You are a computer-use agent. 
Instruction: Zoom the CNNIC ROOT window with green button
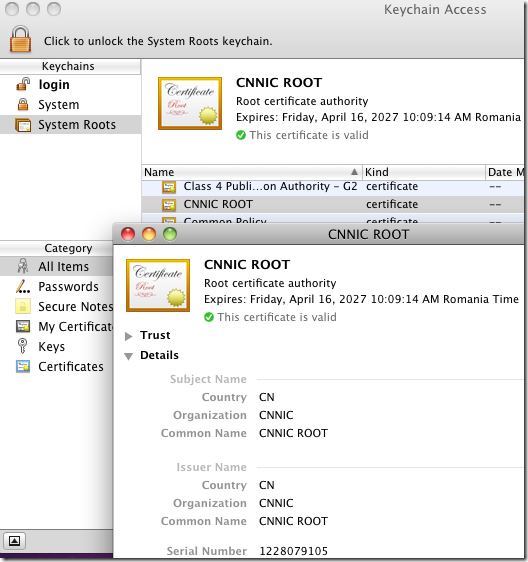[x=170, y=234]
